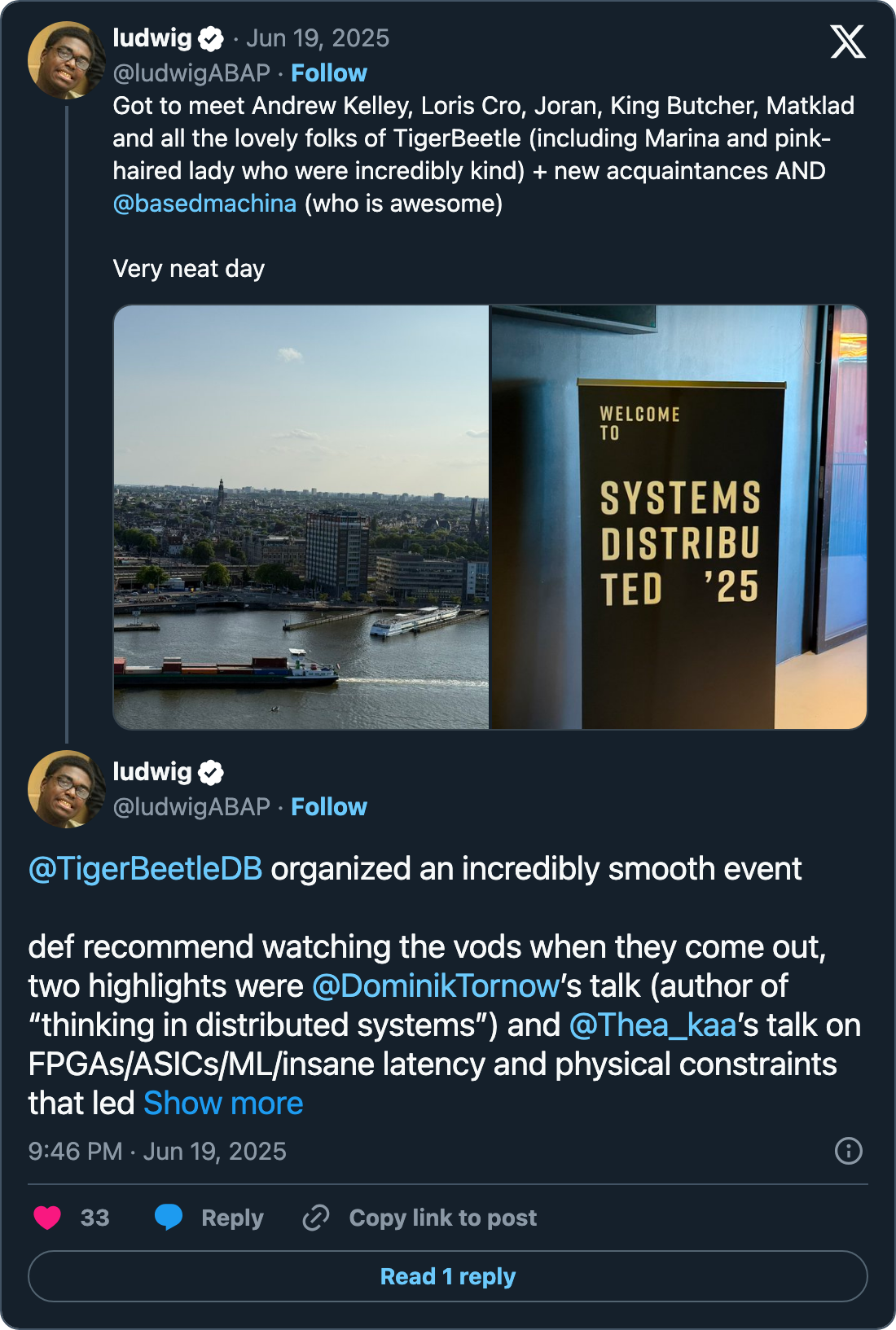Follow ludwig from the top post
Screen dimensions: 896x1330
coord(329,73)
